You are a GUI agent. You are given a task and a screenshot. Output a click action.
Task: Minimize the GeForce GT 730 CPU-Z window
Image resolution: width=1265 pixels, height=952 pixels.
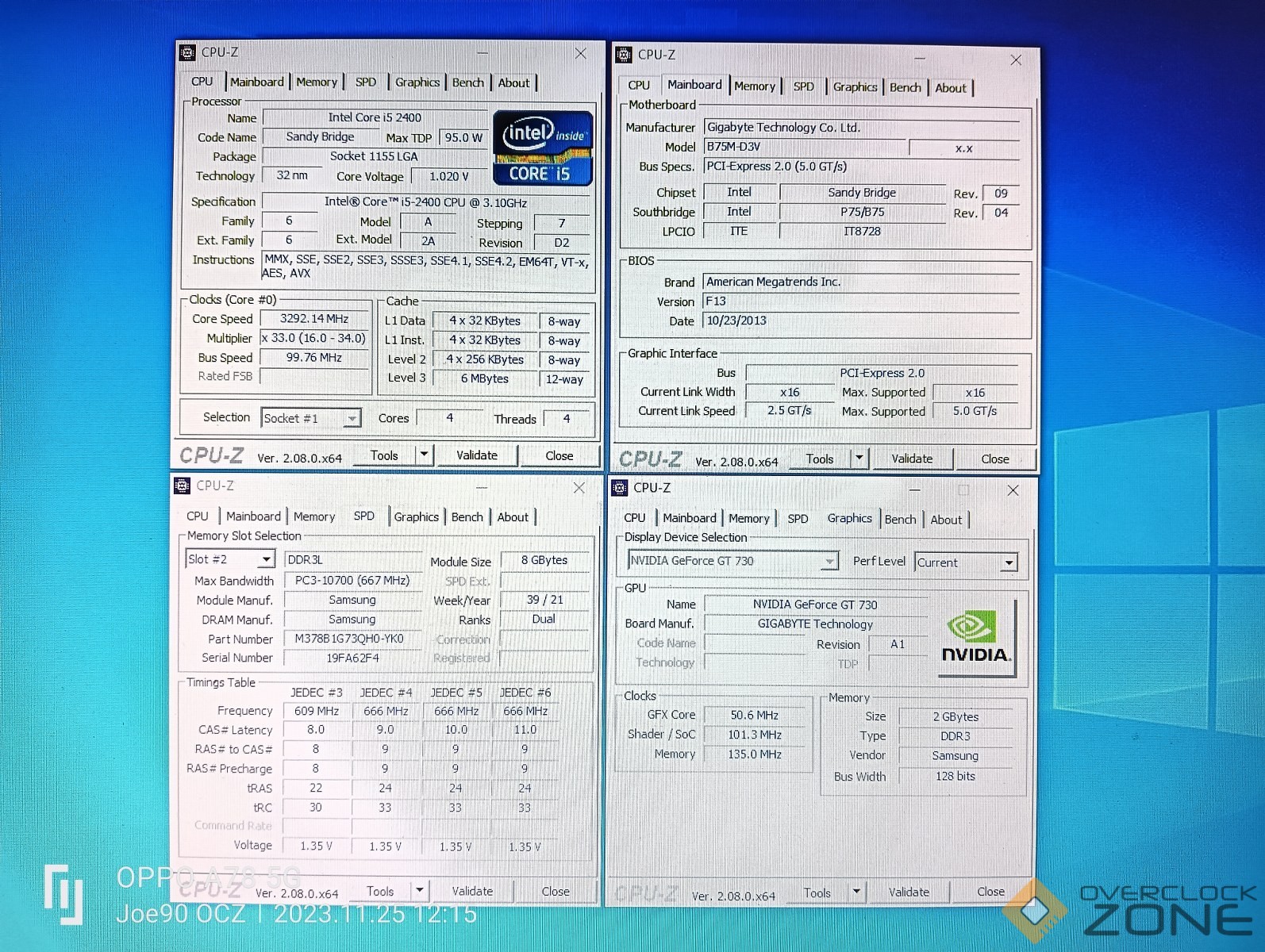(x=914, y=489)
